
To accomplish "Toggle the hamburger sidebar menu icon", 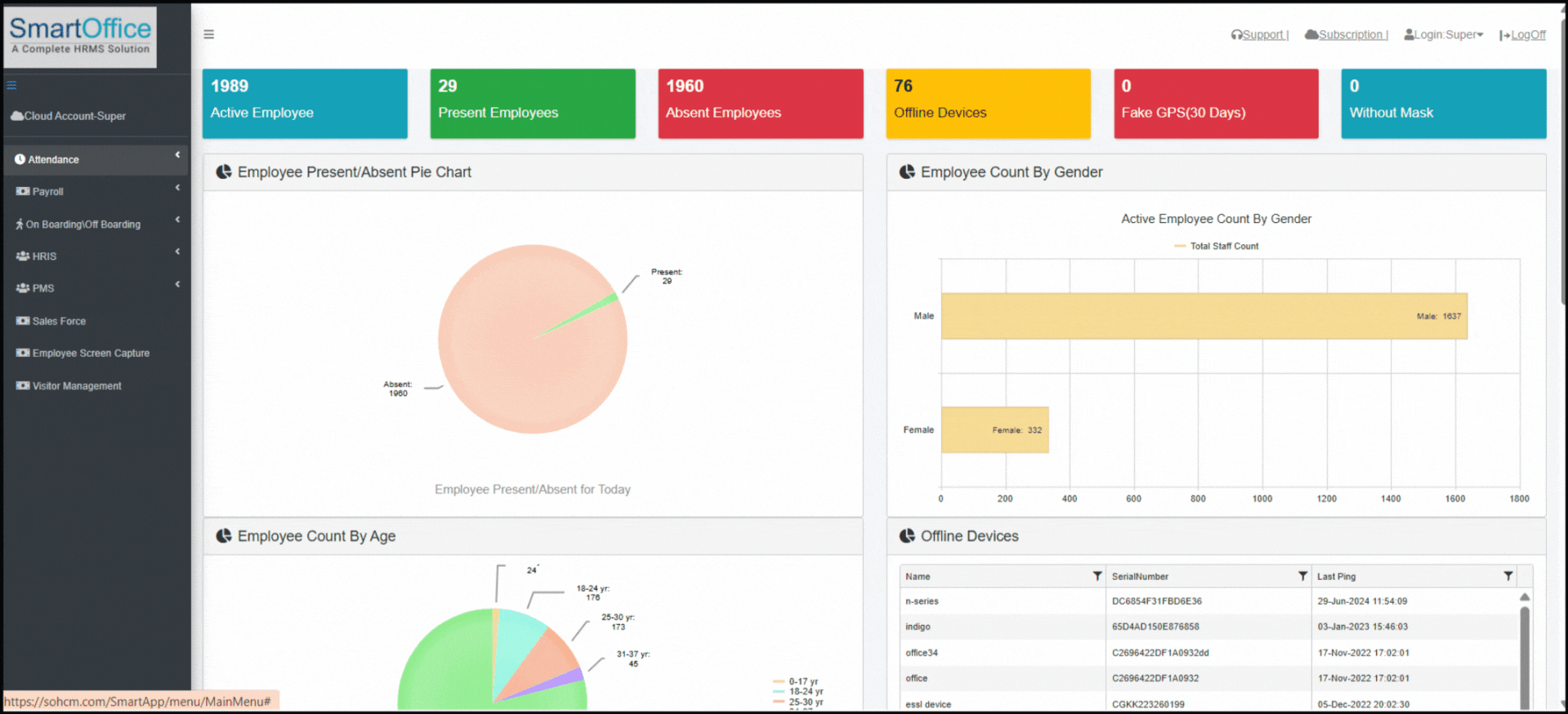I will (x=209, y=34).
